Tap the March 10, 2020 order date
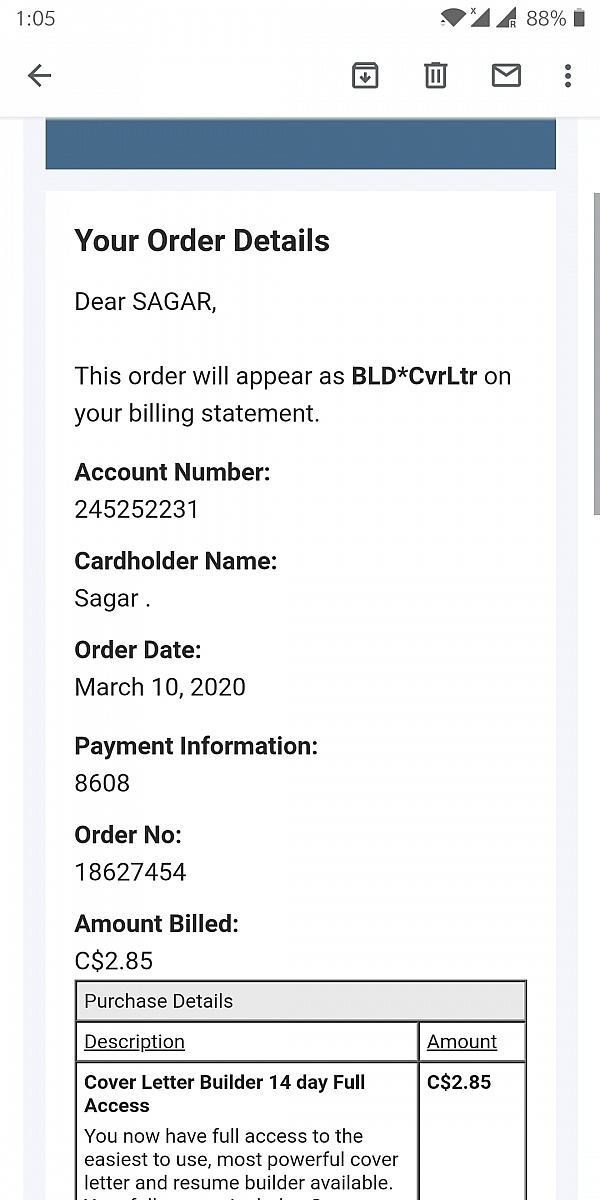 [x=160, y=687]
